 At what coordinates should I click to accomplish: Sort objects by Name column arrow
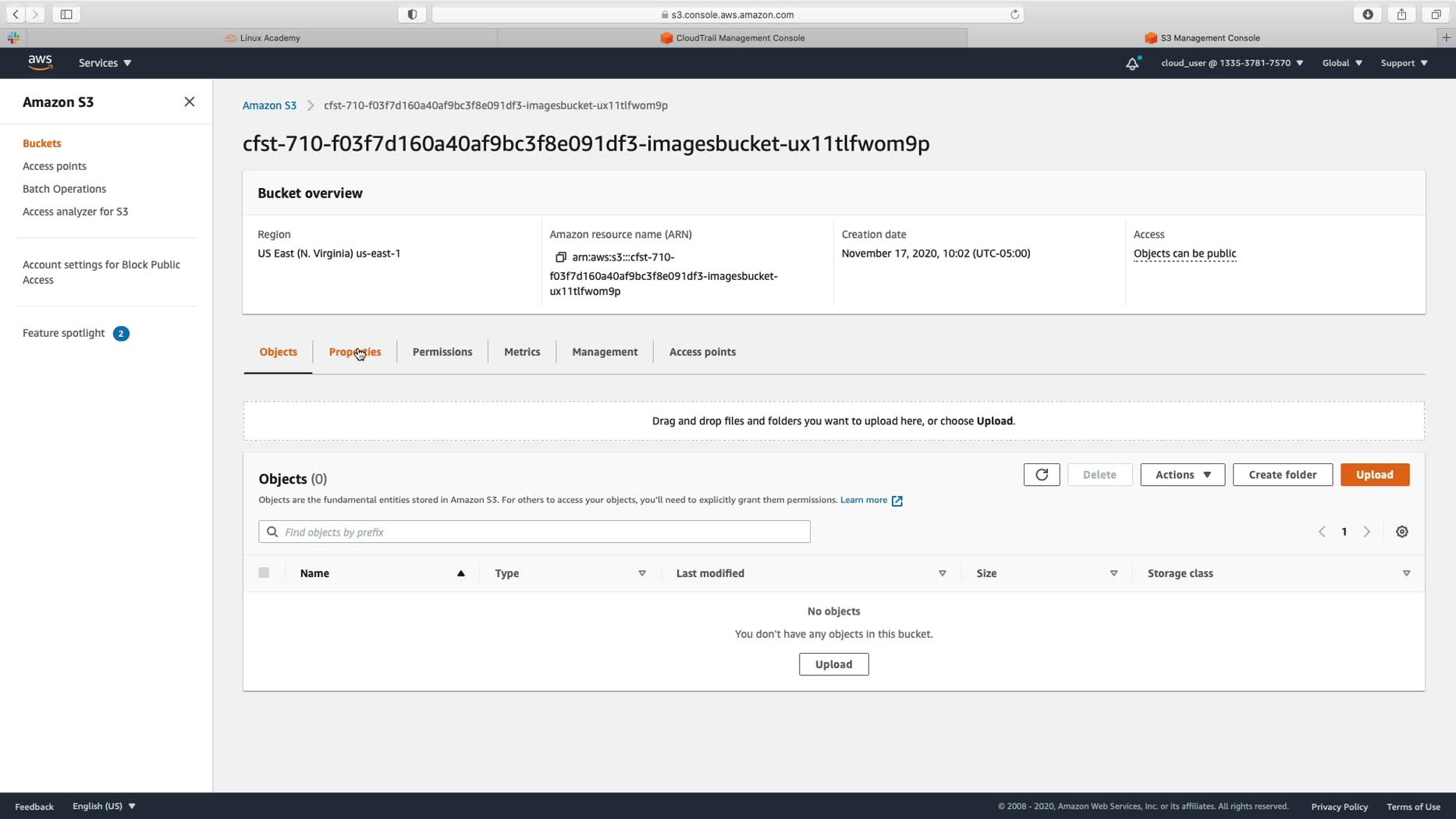(x=461, y=573)
